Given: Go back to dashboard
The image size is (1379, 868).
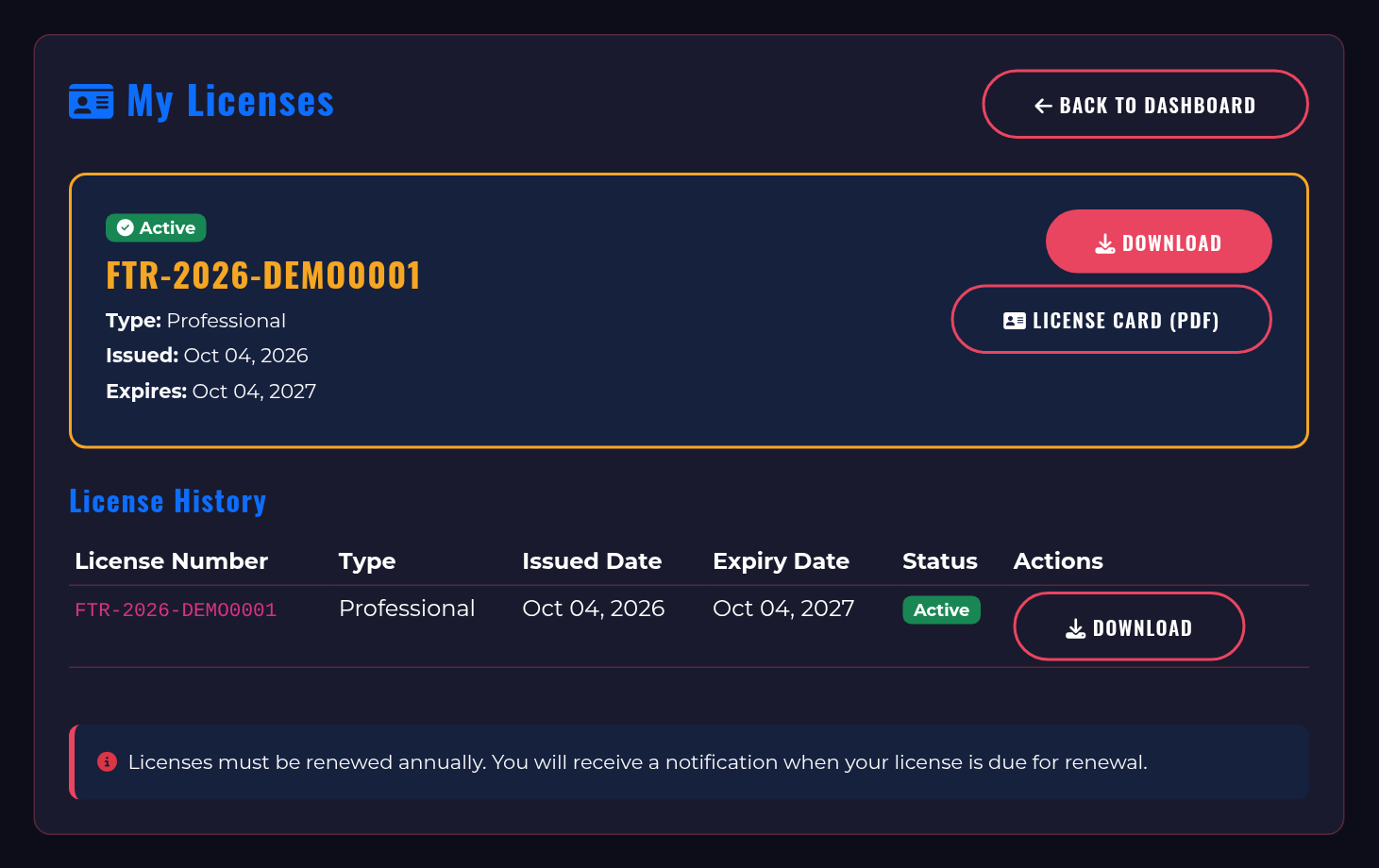Looking at the screenshot, I should click(1145, 104).
